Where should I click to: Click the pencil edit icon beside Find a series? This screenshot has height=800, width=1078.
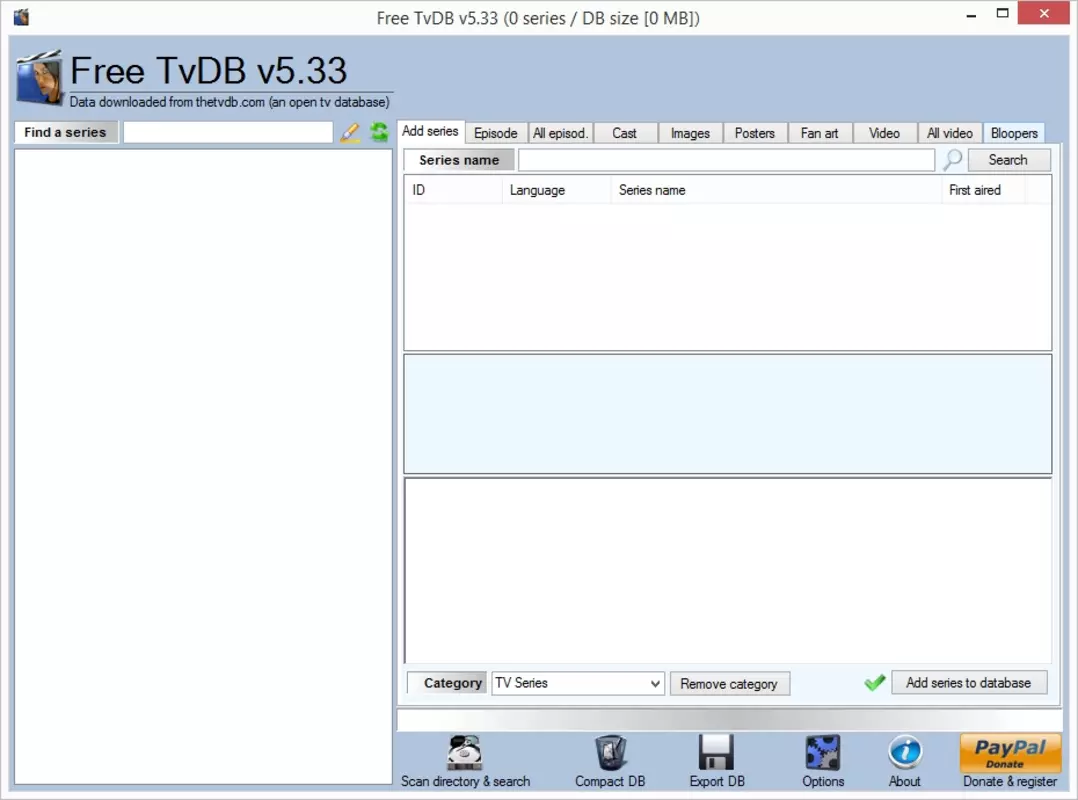[x=350, y=132]
